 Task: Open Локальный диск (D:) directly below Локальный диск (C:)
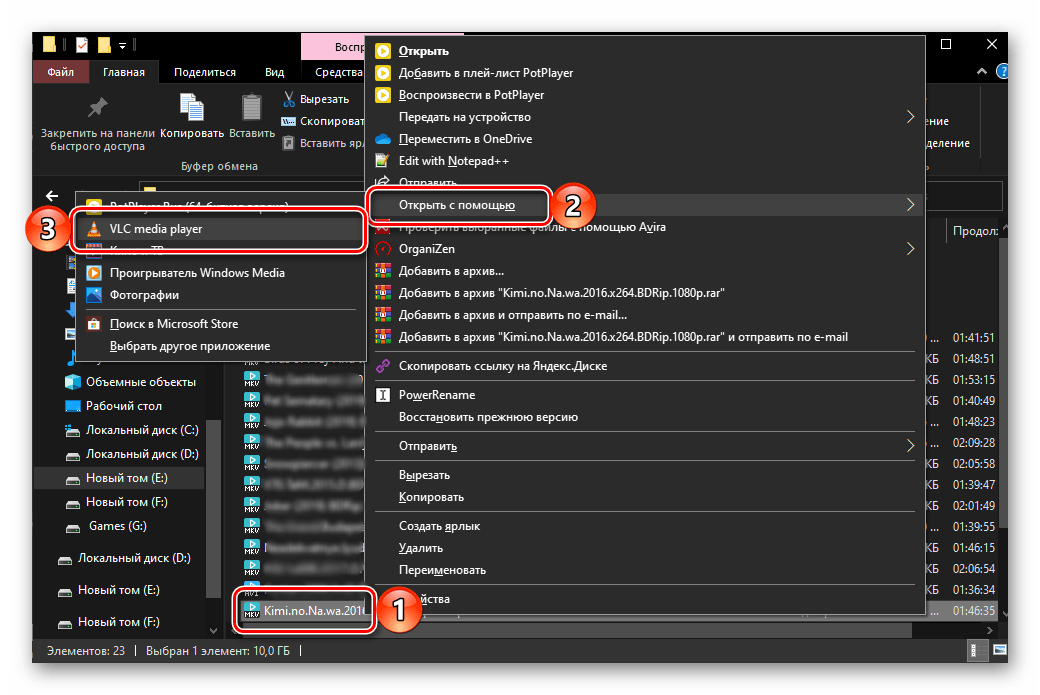pyautogui.click(x=132, y=454)
